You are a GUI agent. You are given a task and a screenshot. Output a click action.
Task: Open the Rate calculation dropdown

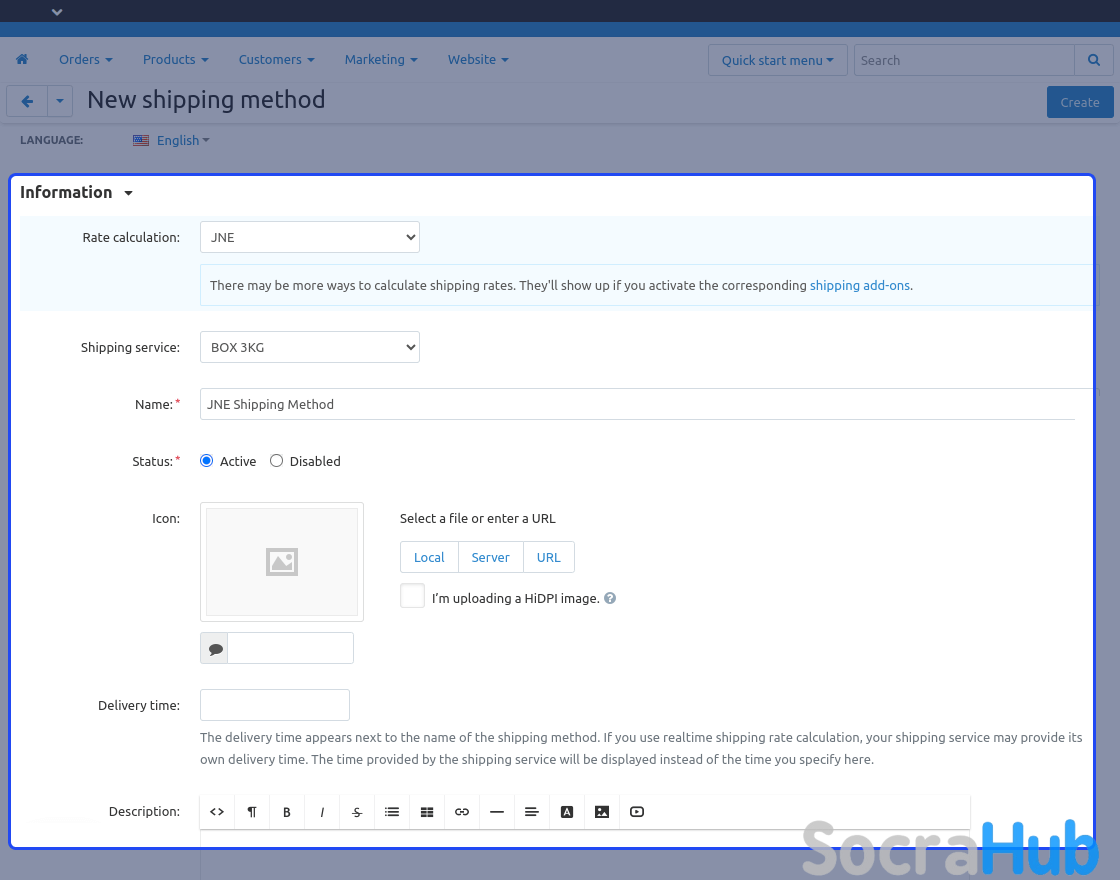310,238
